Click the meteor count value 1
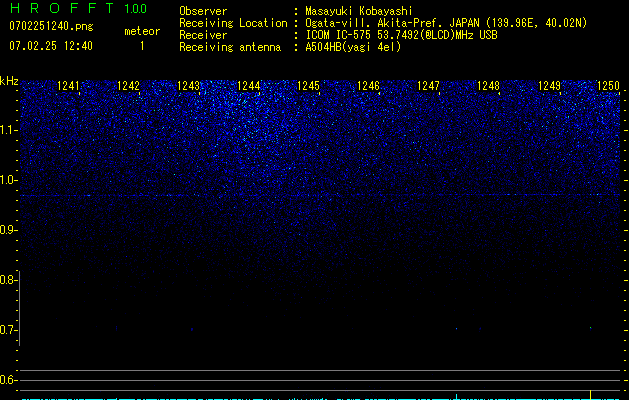The height and width of the screenshot is (400, 629). (142, 46)
